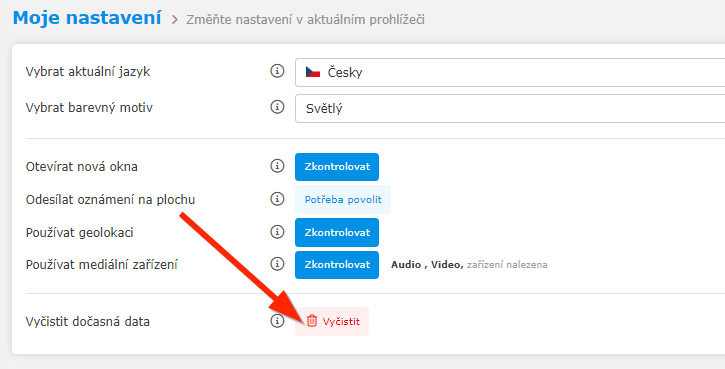Screen dimensions: 725x369
Task: Click Zkontrolovat button for media devices
Action: 337,265
